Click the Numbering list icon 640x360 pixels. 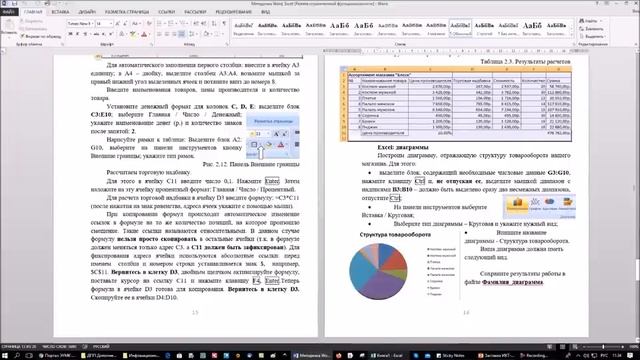click(172, 24)
